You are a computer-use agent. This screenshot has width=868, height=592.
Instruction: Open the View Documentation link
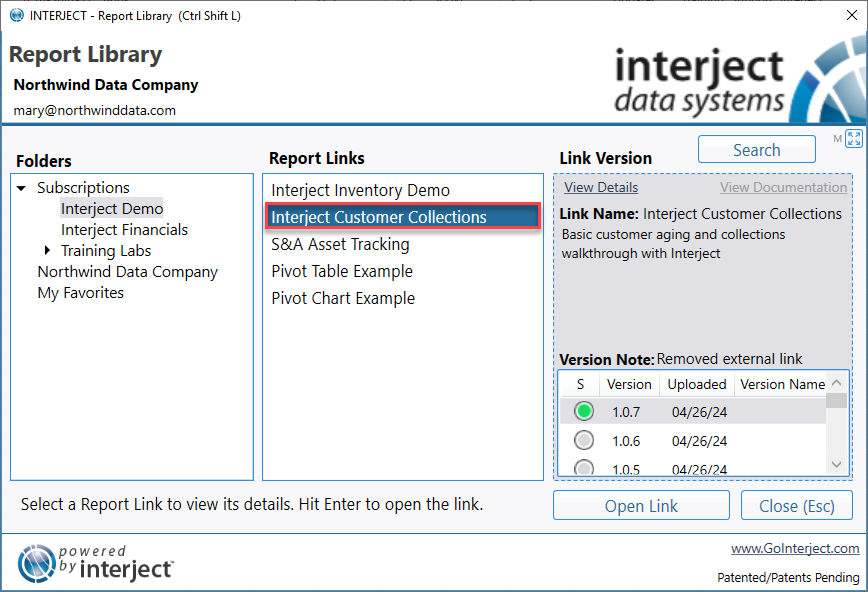pyautogui.click(x=783, y=188)
